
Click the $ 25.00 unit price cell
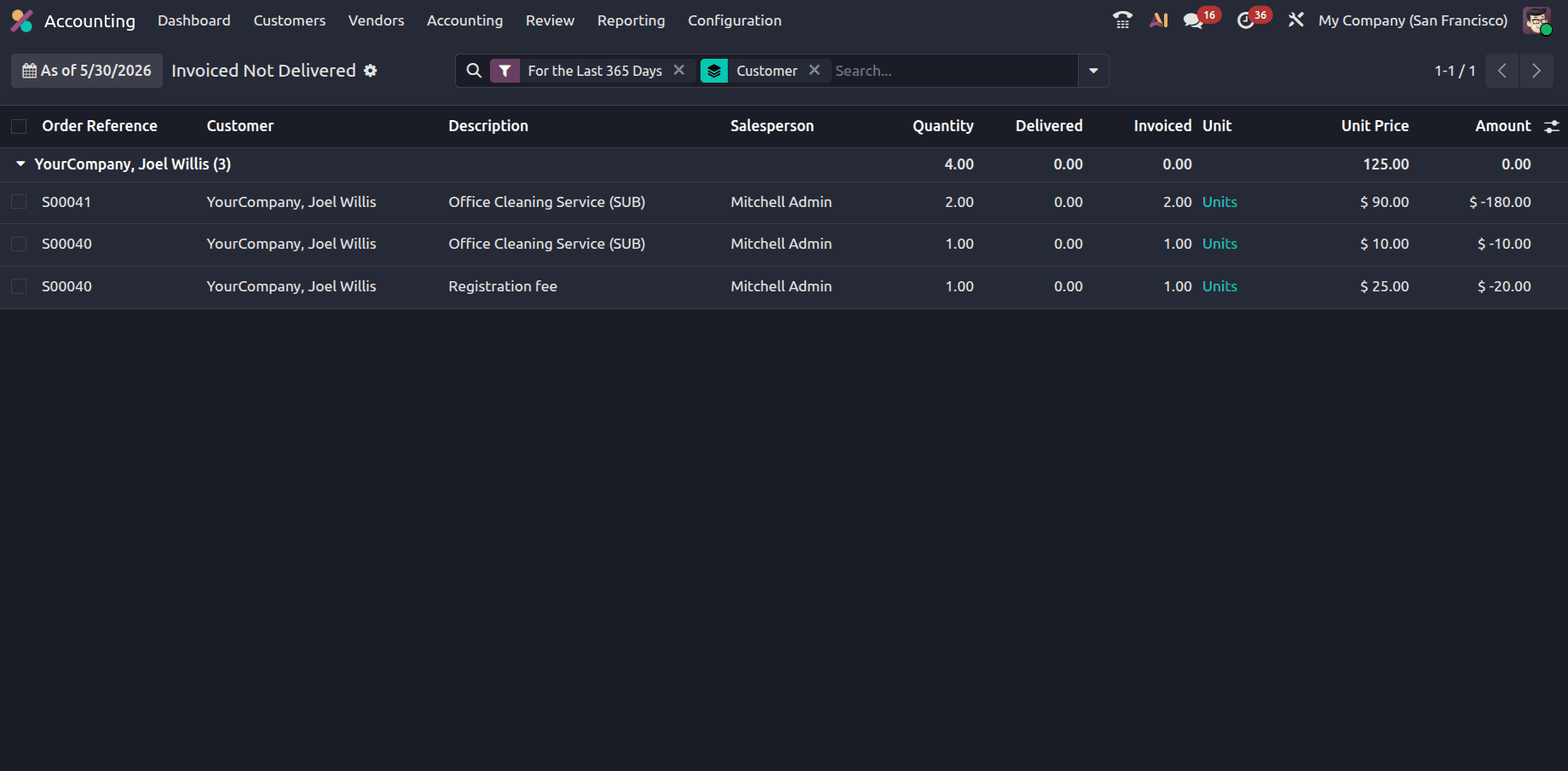click(1385, 286)
